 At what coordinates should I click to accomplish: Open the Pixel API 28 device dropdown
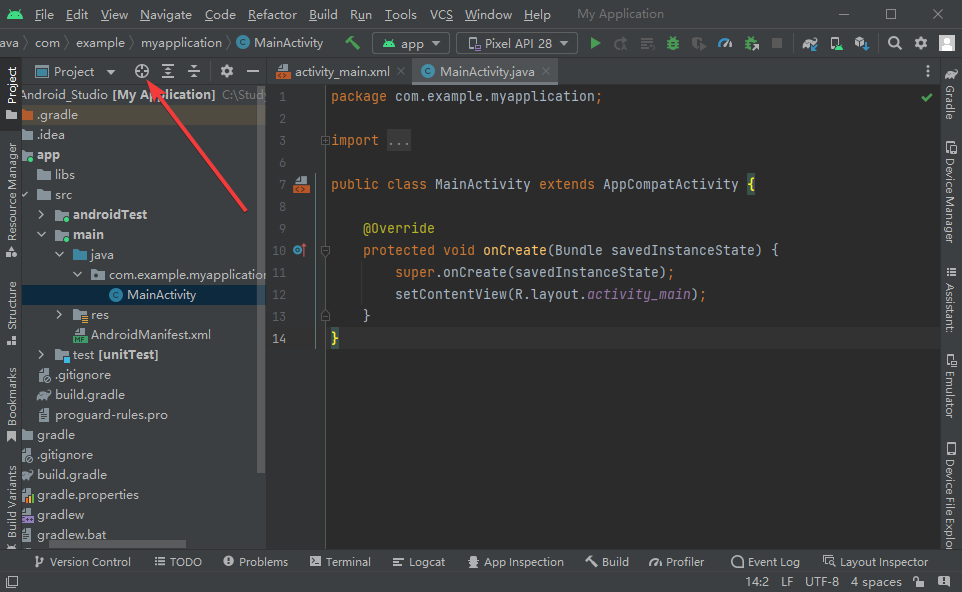pyautogui.click(x=517, y=44)
